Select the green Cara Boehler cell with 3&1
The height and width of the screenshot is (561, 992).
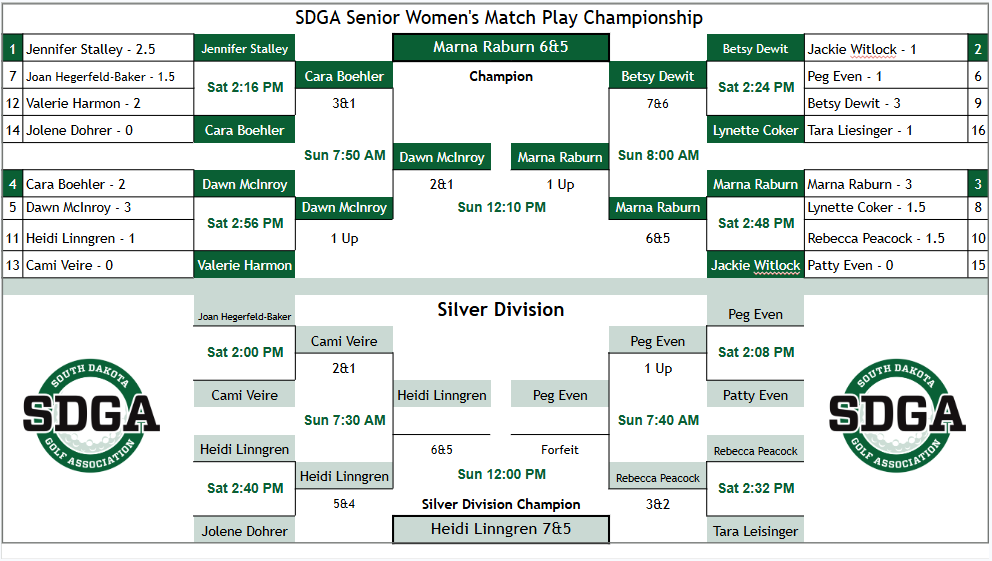[344, 77]
